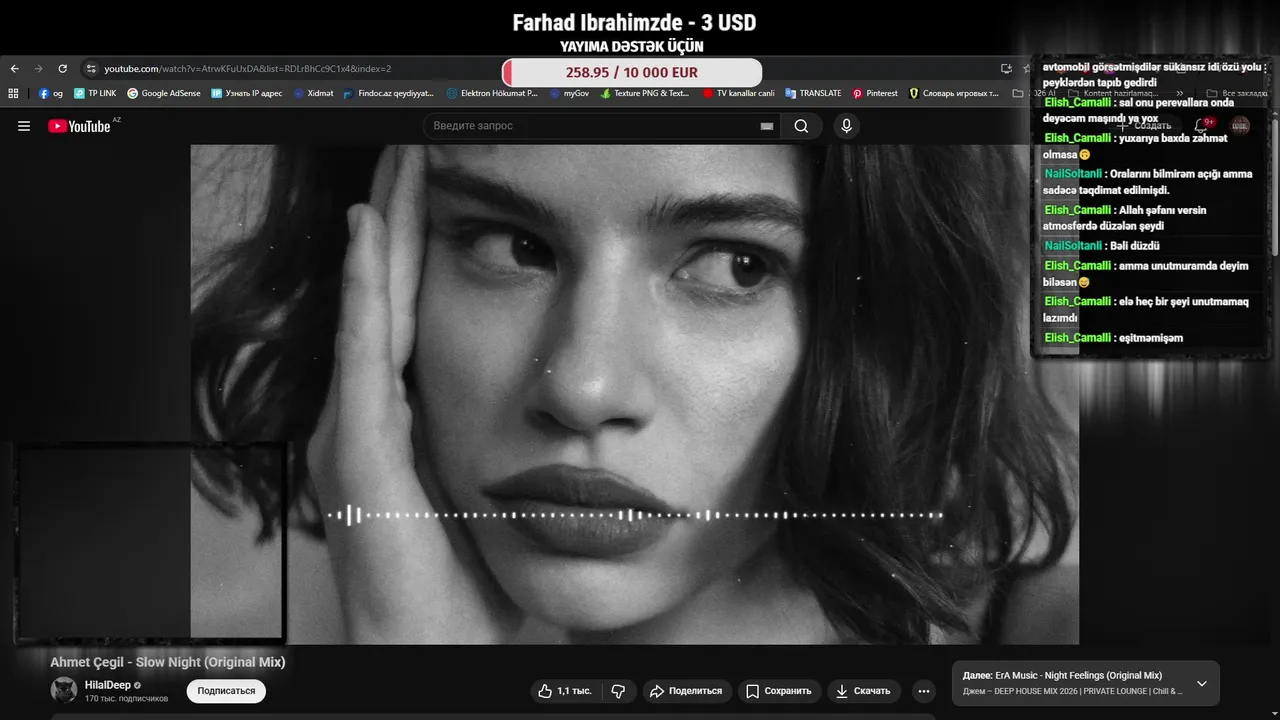Click the 'Создать' create button
The image size is (1280, 720).
click(x=1143, y=126)
